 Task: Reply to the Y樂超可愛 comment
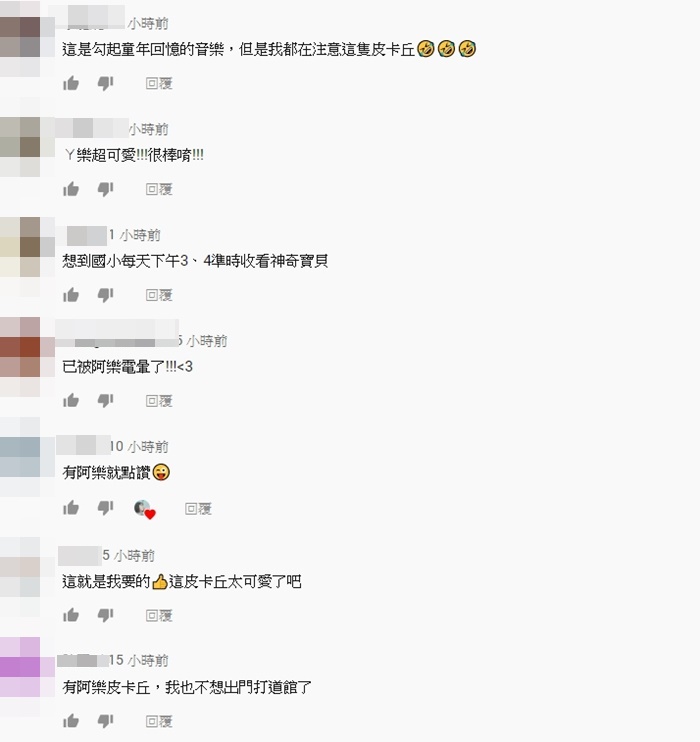point(159,189)
